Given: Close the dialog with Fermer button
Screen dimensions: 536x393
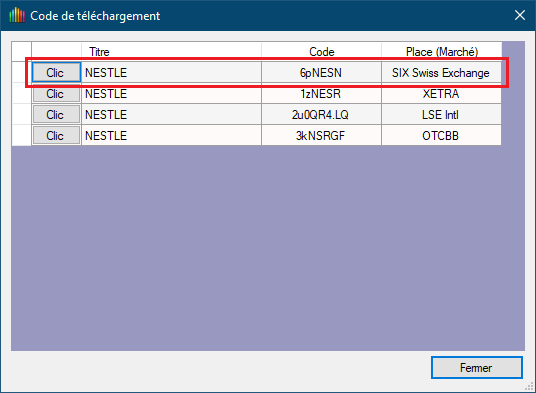Looking at the screenshot, I should pyautogui.click(x=477, y=367).
